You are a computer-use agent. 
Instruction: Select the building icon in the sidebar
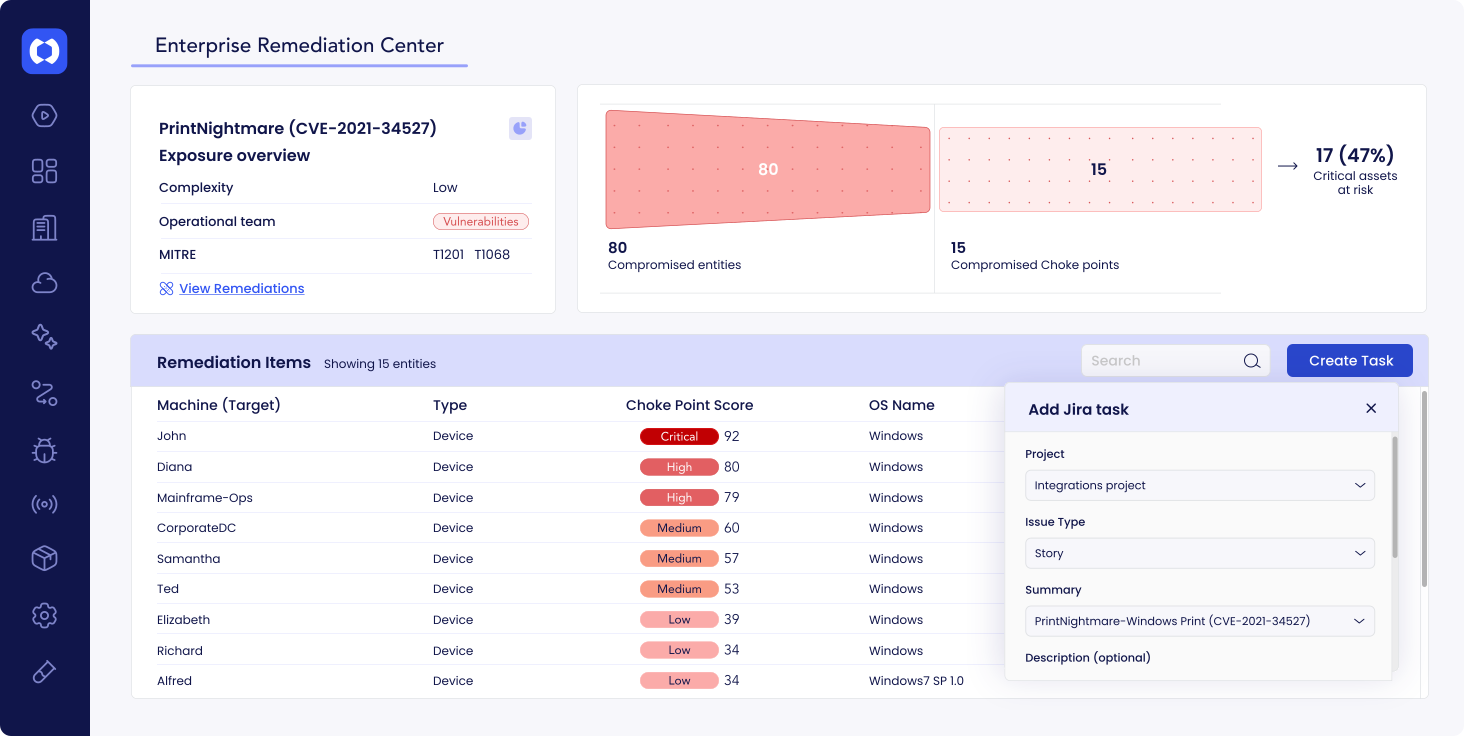[x=44, y=227]
